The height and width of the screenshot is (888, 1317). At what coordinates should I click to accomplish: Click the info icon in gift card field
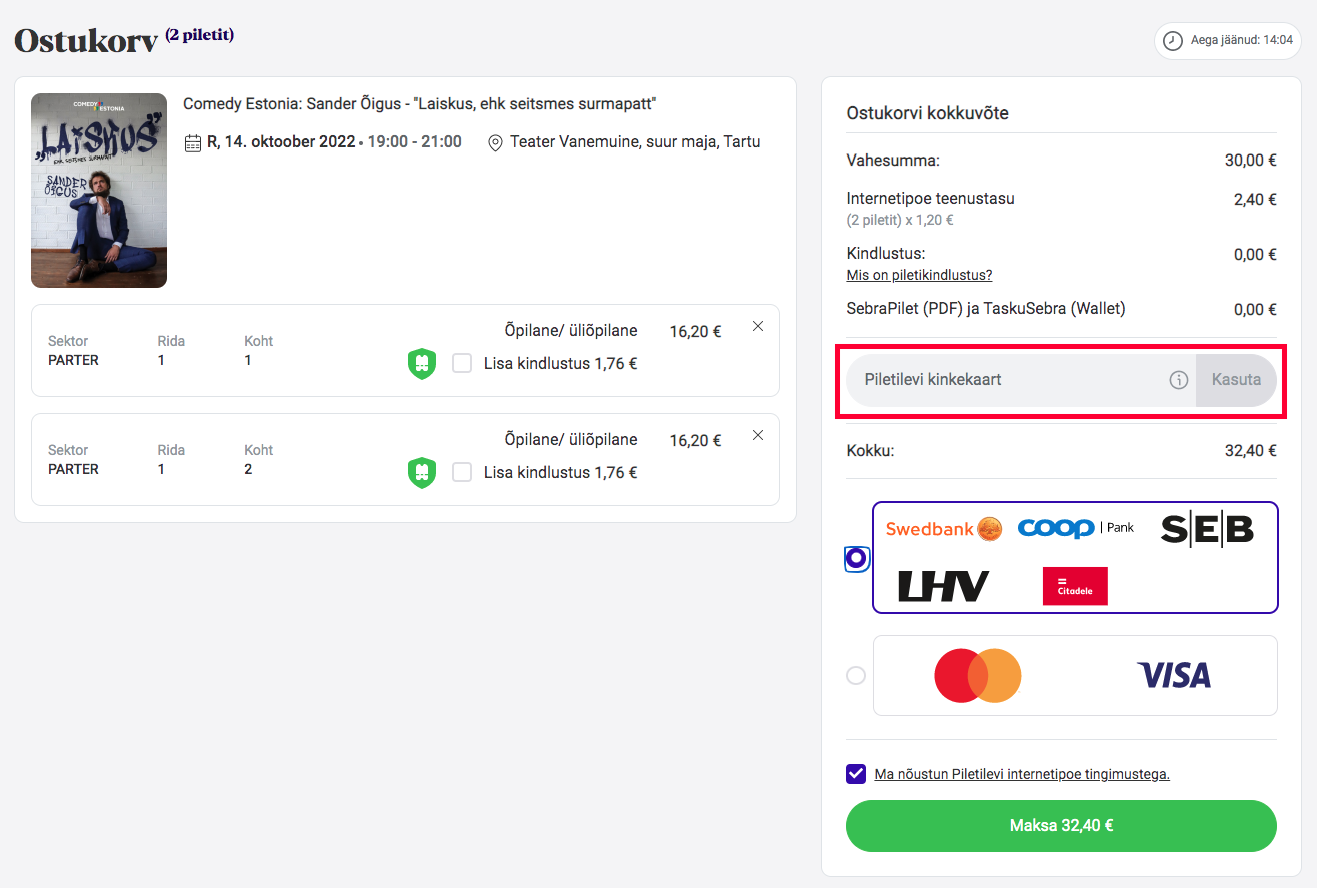(x=1179, y=380)
